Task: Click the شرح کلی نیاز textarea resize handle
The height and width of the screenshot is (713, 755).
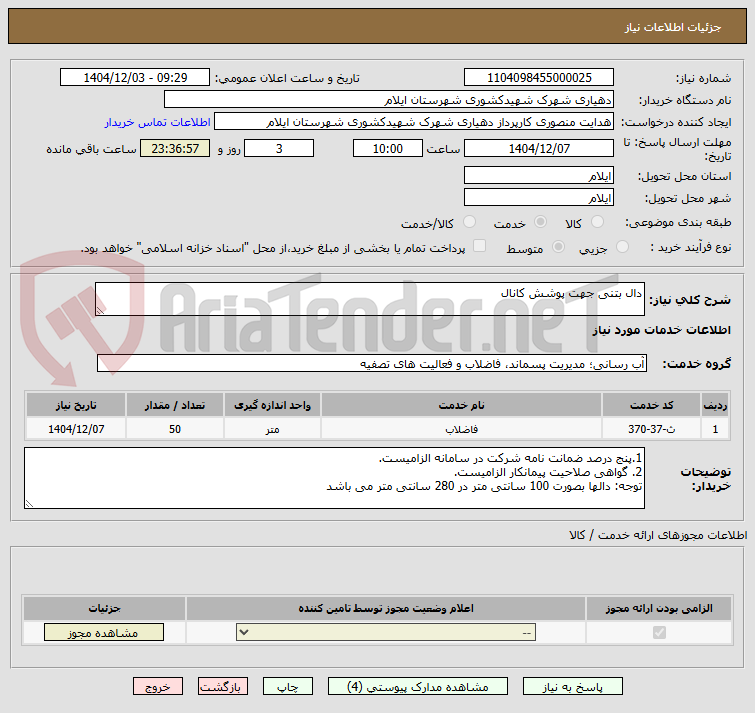Action: (100, 311)
